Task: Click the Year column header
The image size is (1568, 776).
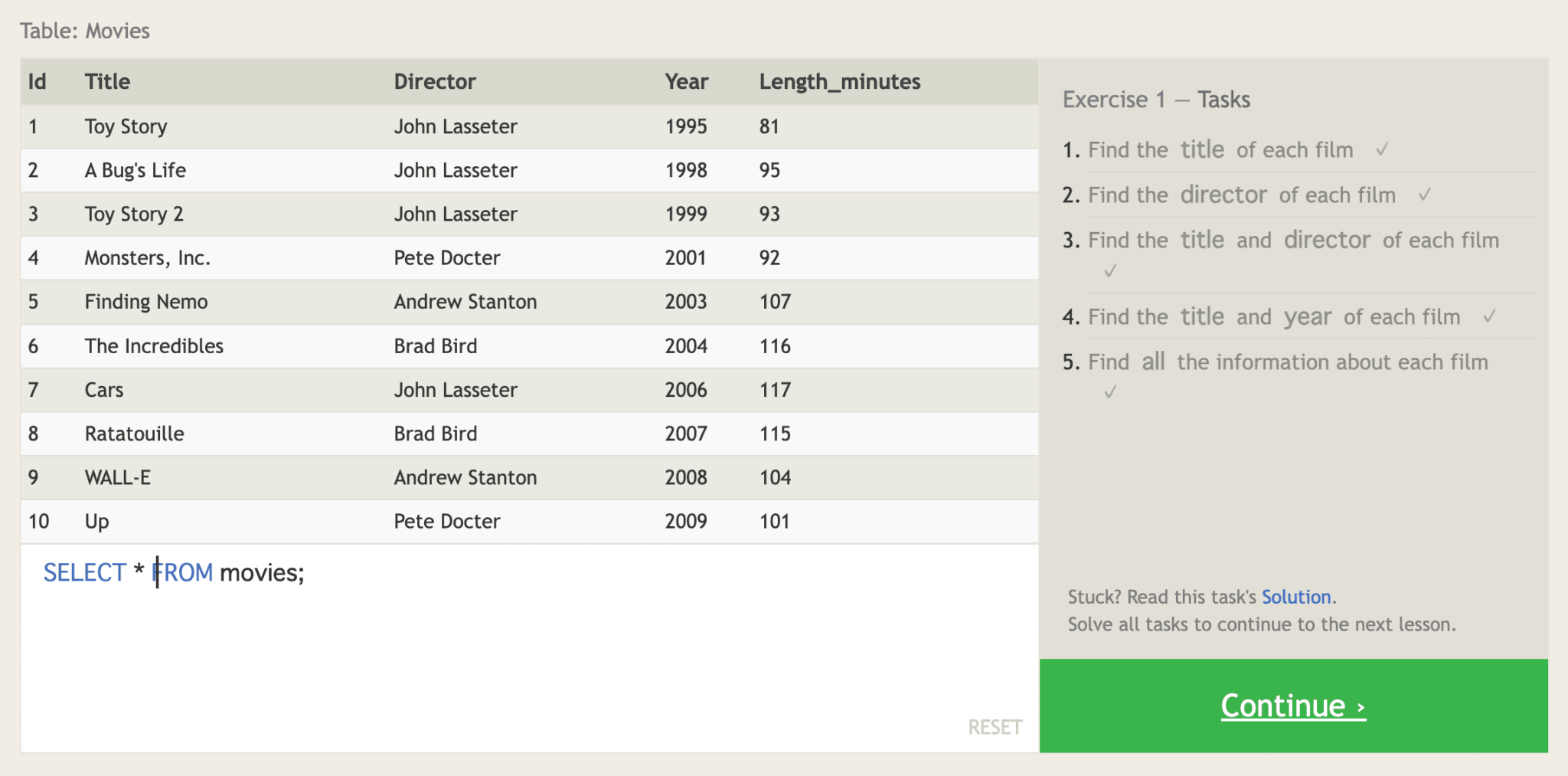Action: coord(686,82)
